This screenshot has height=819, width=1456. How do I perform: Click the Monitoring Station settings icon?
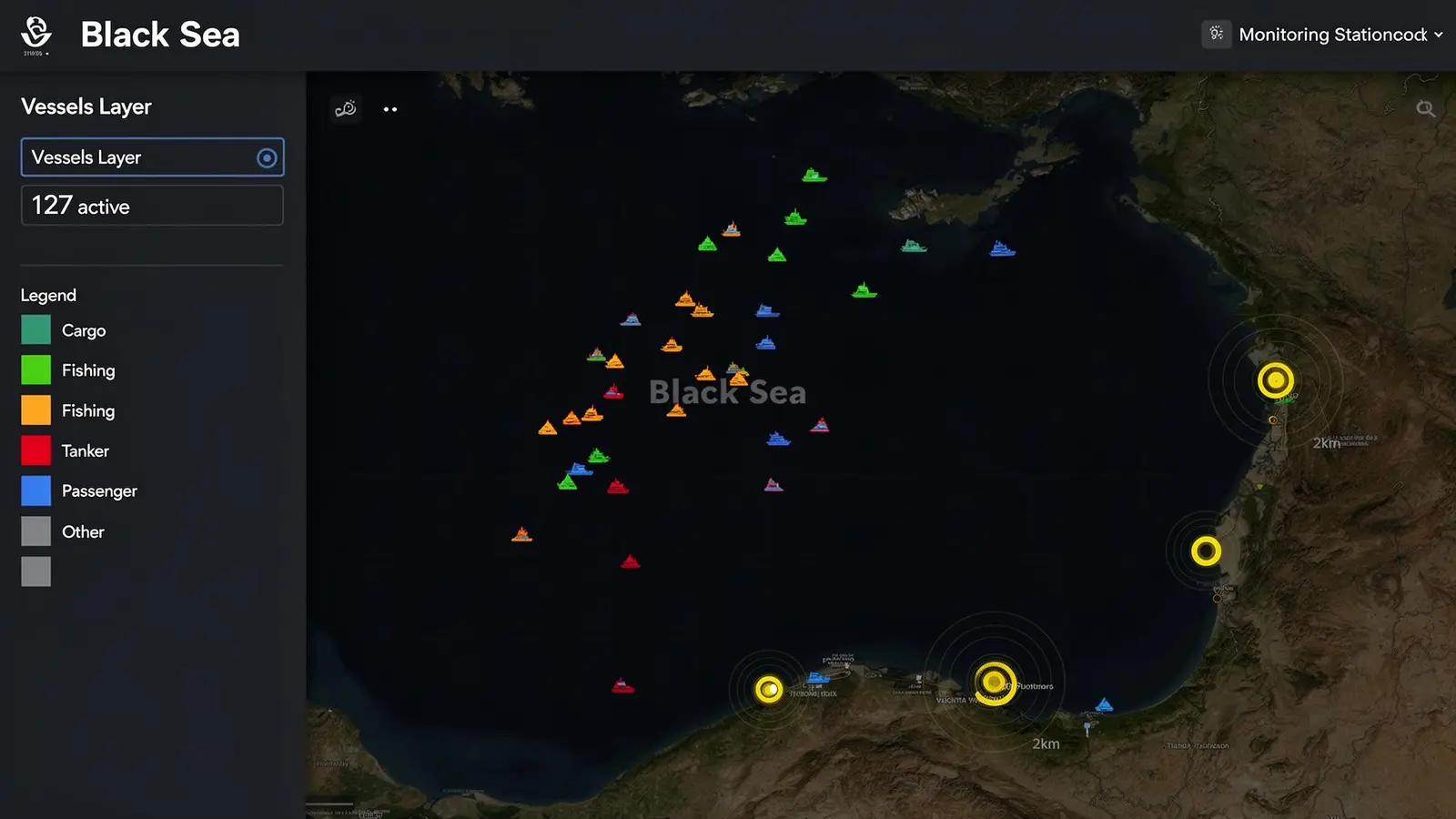pos(1217,34)
